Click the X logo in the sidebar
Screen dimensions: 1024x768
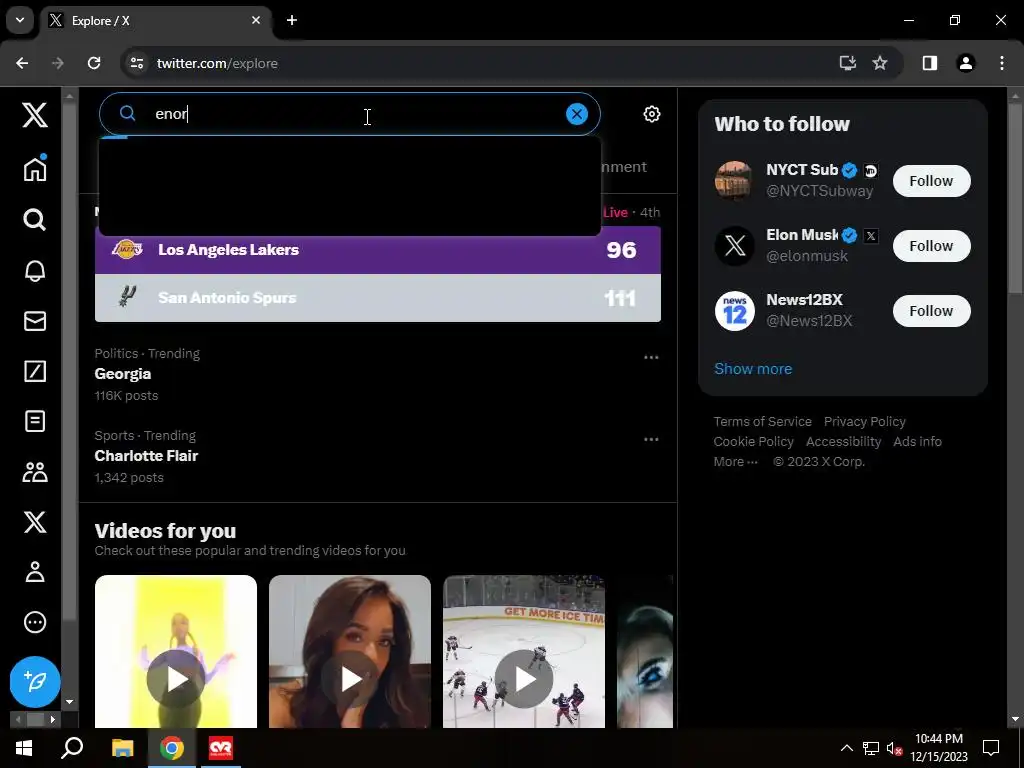[x=35, y=114]
